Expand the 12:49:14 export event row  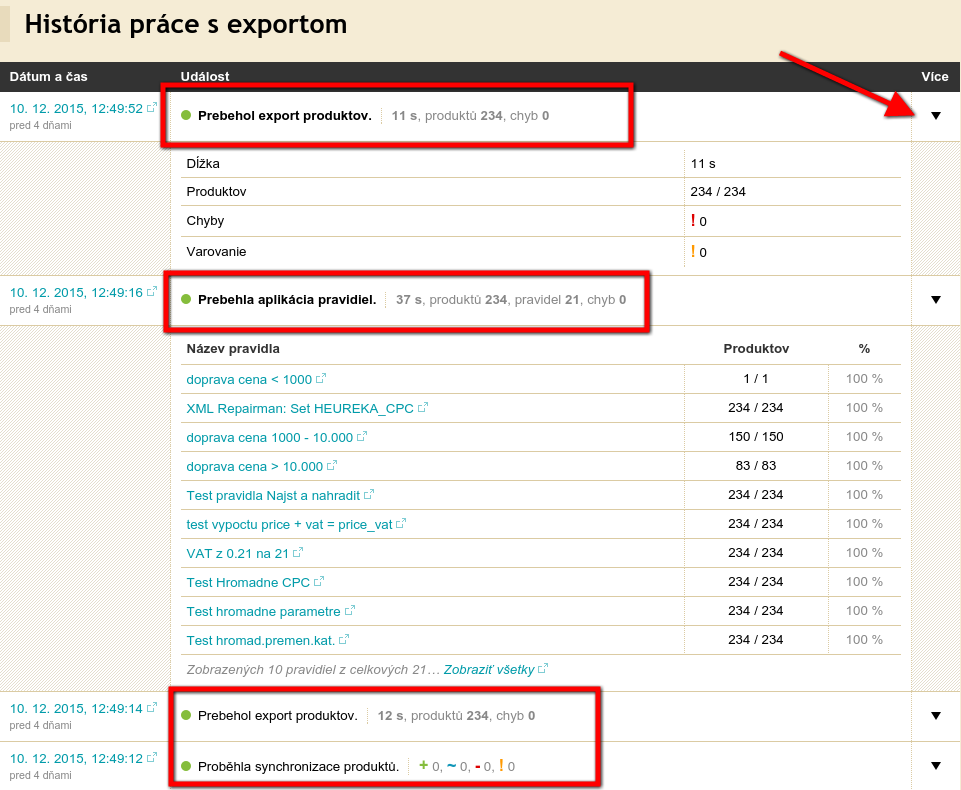pos(936,716)
